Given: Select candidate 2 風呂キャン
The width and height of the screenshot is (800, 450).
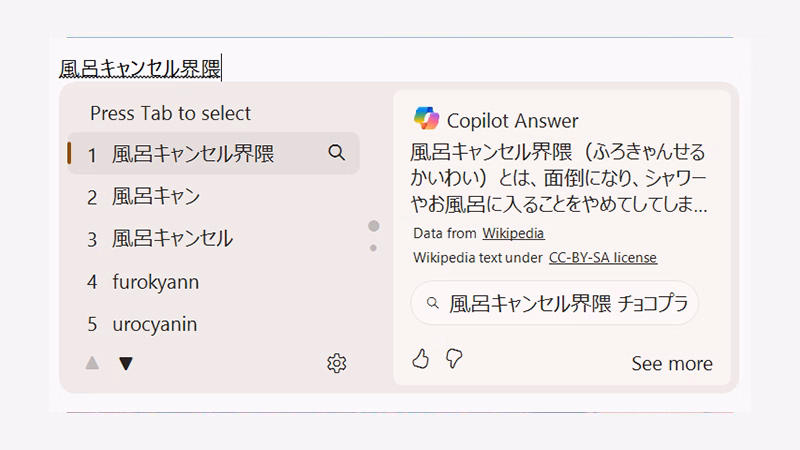Looking at the screenshot, I should (156, 196).
